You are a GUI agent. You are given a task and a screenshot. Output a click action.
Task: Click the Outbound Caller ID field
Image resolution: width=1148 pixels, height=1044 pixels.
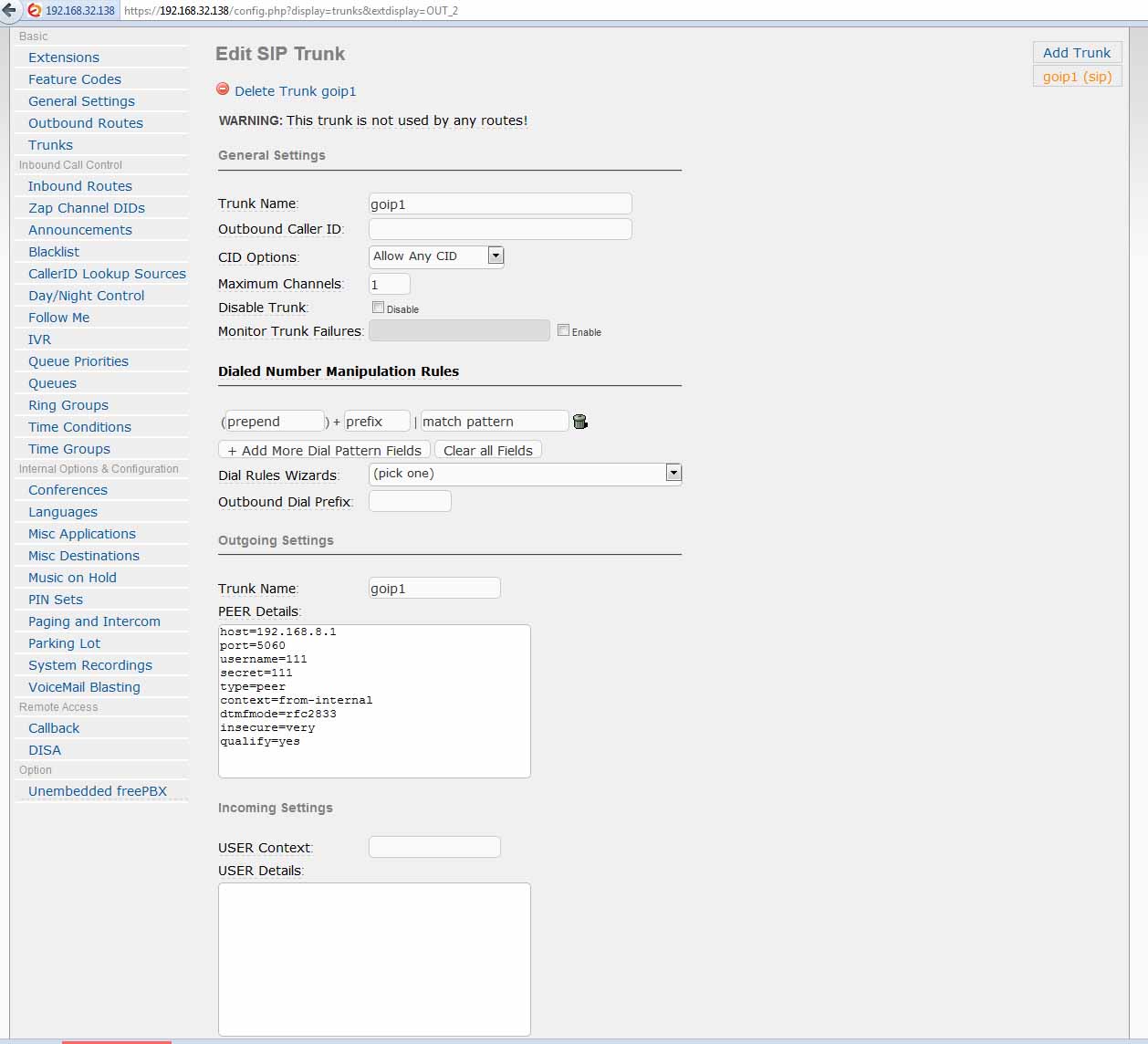[500, 229]
